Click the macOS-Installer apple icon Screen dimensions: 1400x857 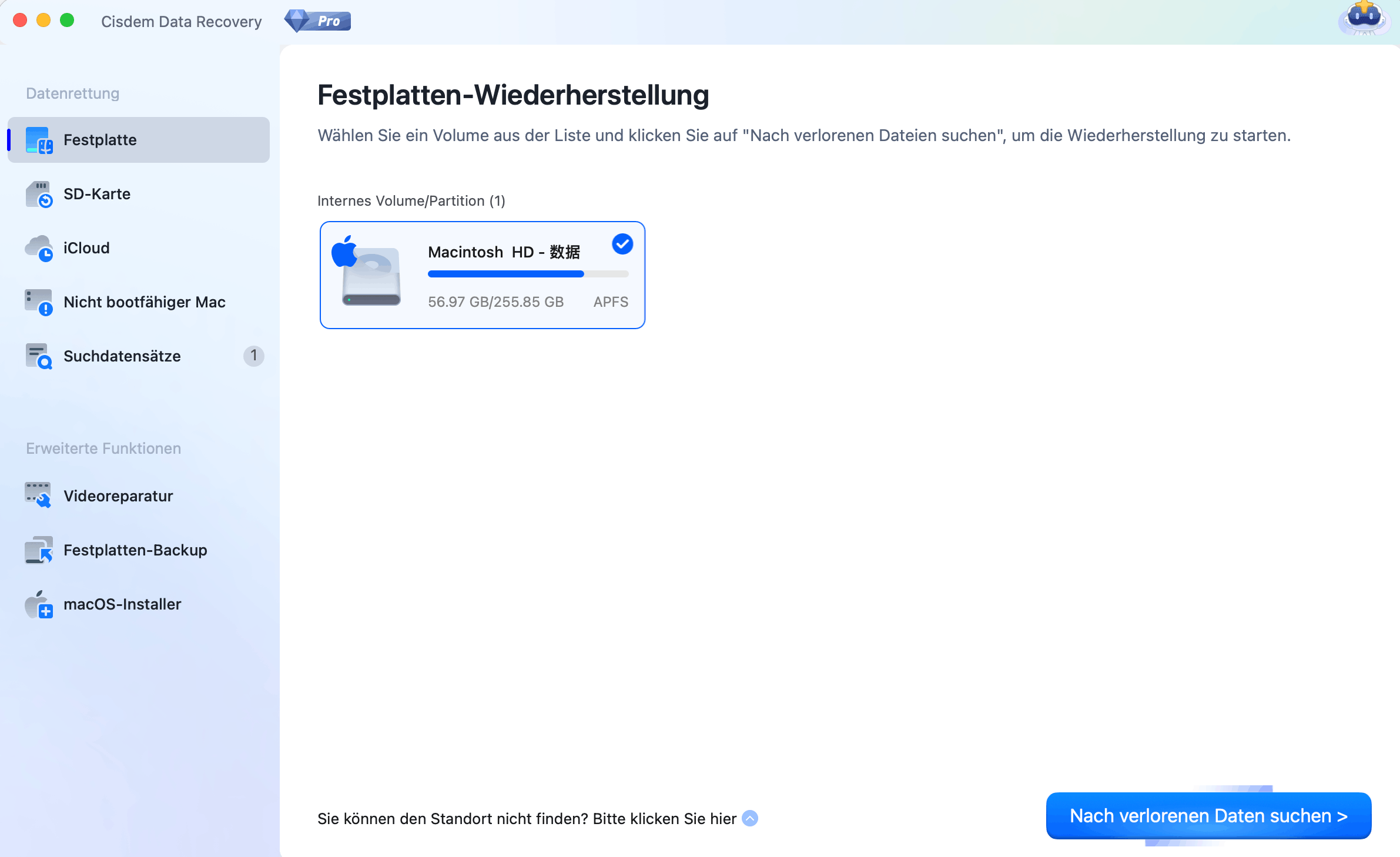(39, 604)
